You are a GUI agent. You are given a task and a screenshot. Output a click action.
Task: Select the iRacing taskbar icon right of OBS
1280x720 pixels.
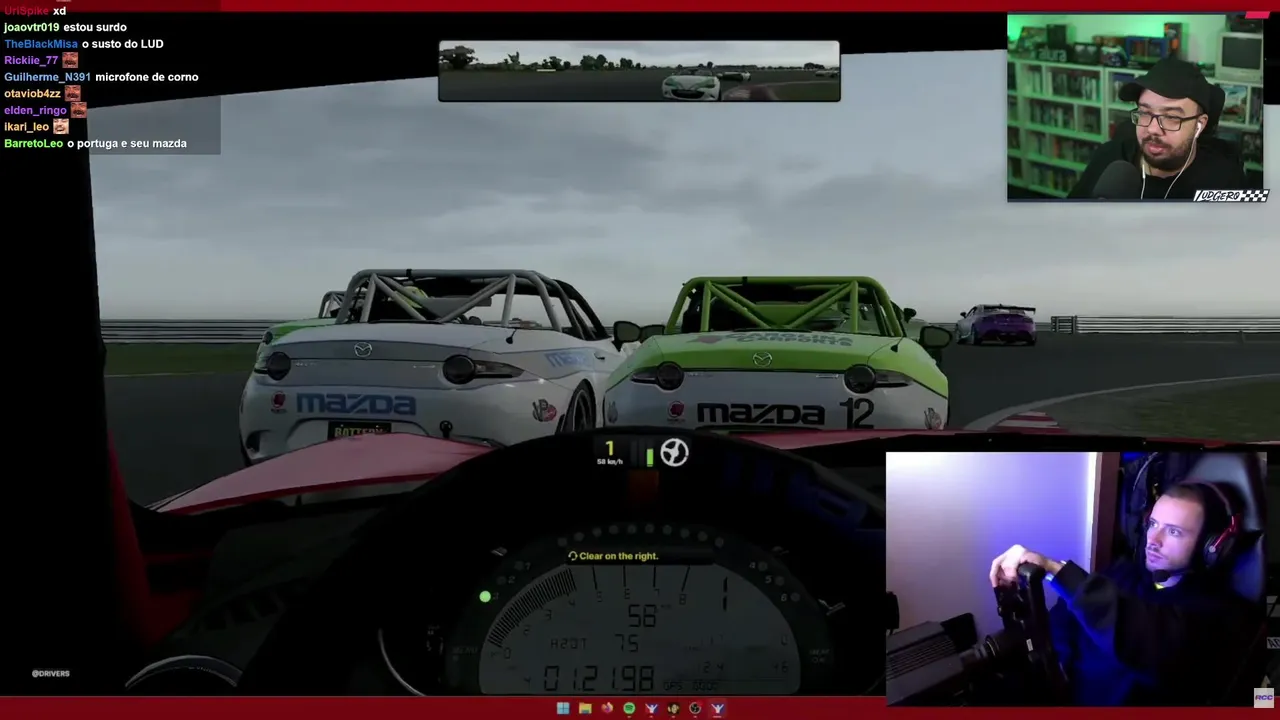(717, 708)
